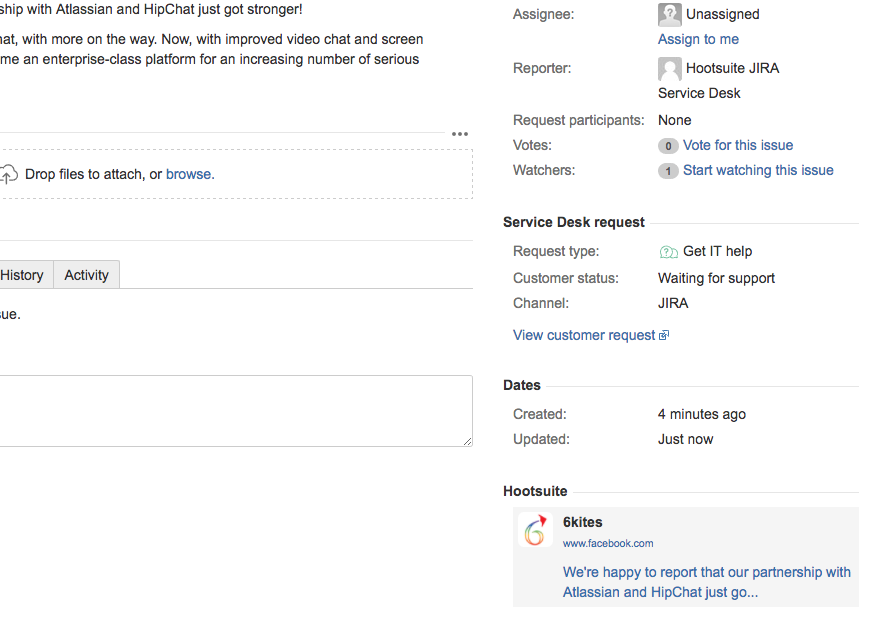877x632 pixels.
Task: Click the Hootsuite JIRA reporter avatar
Action: (x=669, y=69)
